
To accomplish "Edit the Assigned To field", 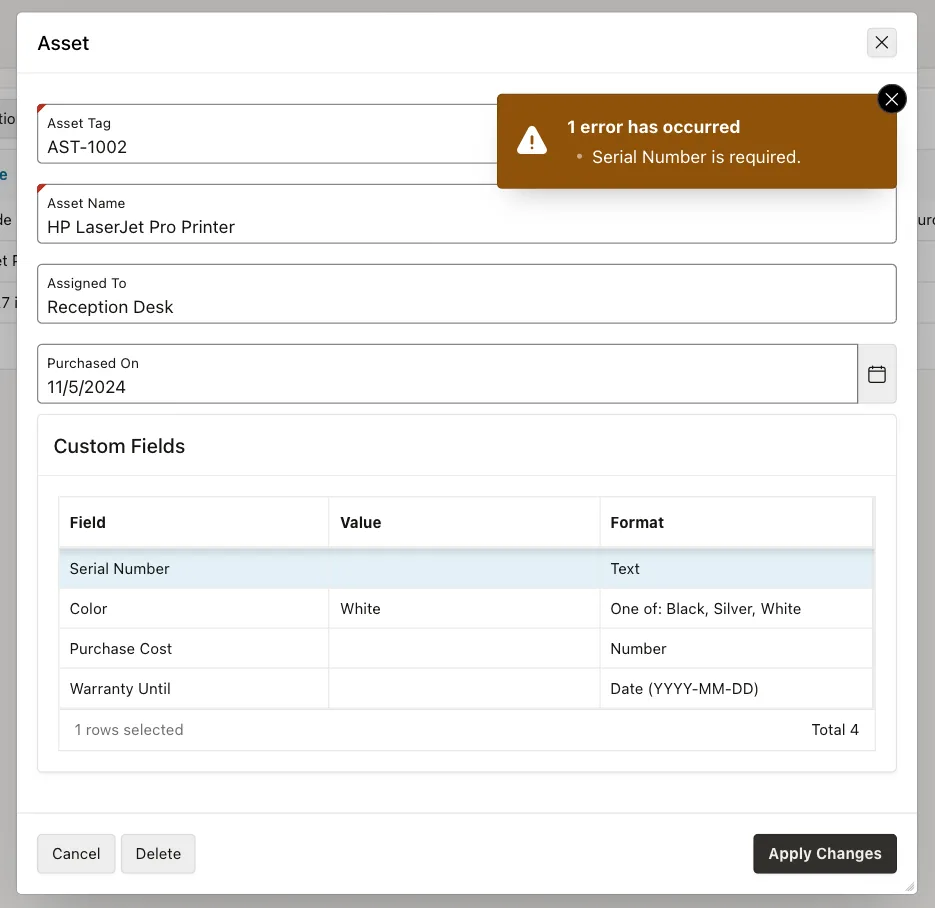I will tap(467, 294).
